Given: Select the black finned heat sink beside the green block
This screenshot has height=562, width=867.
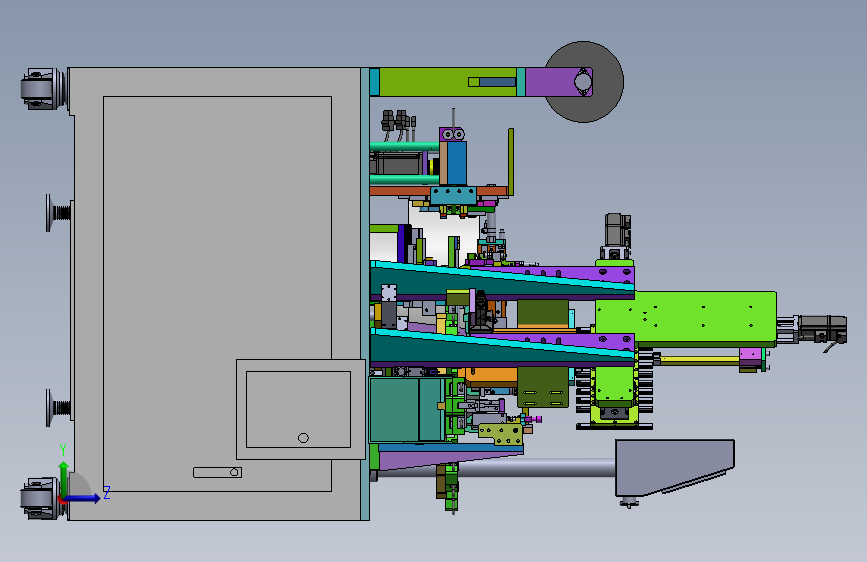Looking at the screenshot, I should tap(645, 382).
